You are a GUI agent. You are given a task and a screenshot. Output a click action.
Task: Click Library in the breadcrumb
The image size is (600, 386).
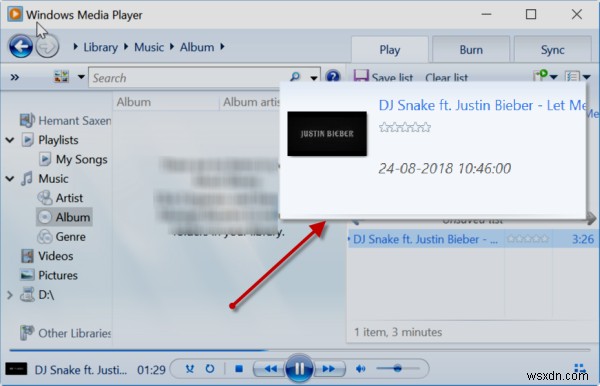point(100,47)
